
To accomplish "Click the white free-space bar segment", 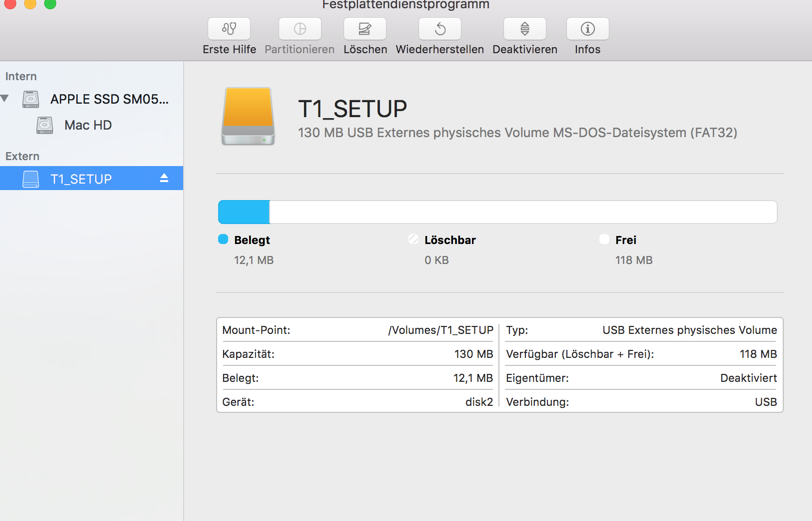I will click(x=523, y=212).
